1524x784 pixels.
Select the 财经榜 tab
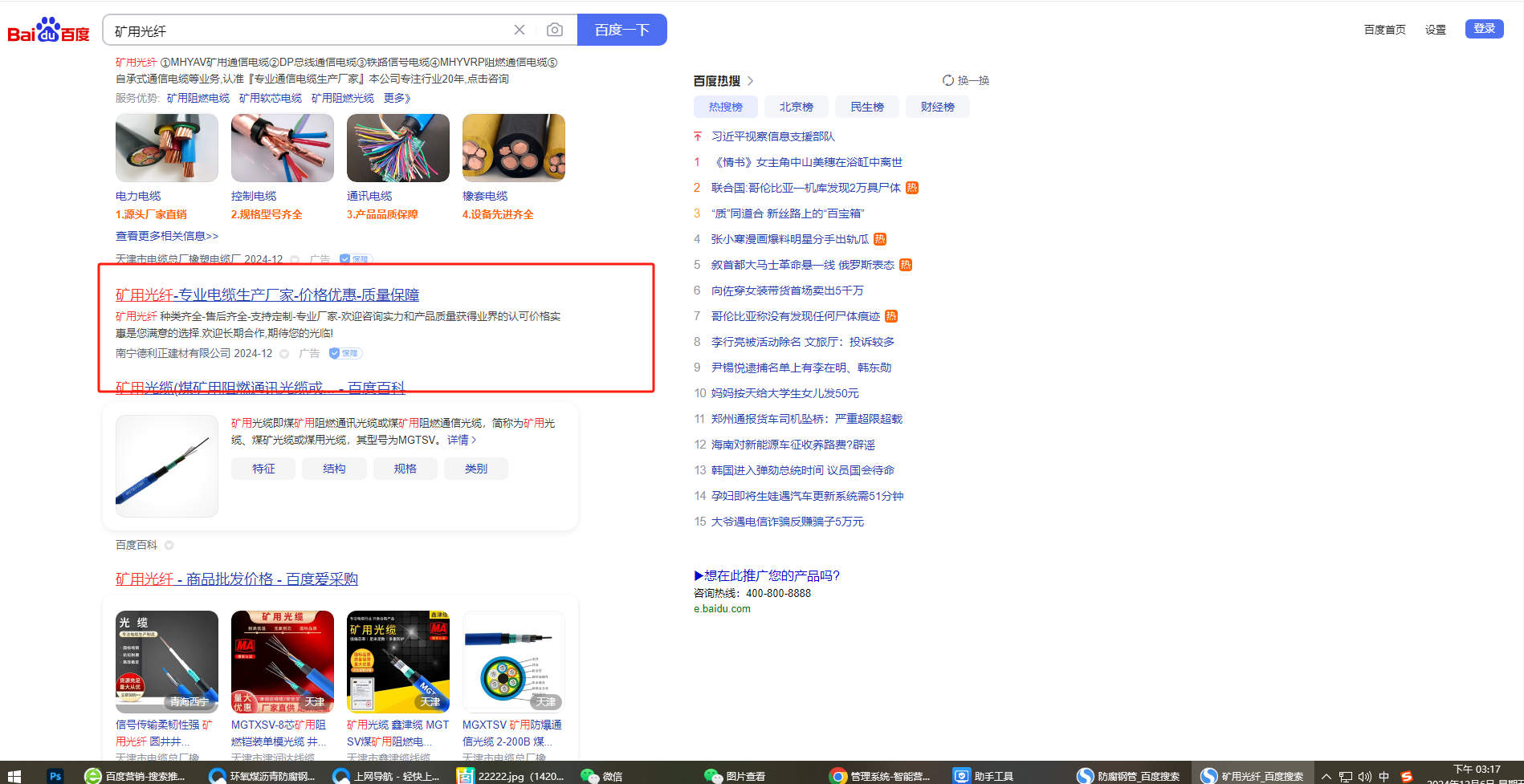coord(937,107)
